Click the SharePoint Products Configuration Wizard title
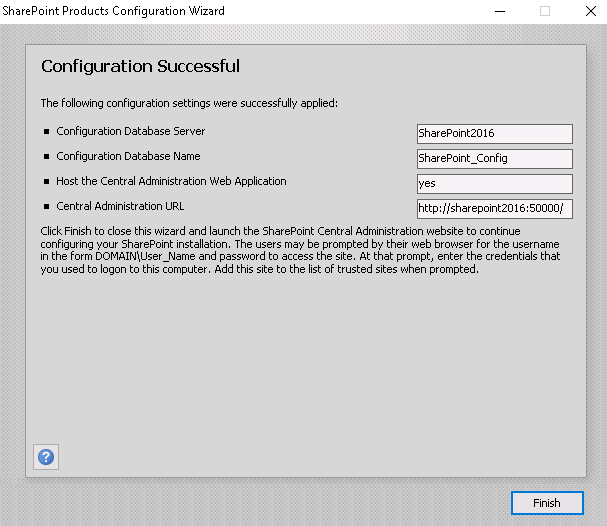This screenshot has height=526, width=607. pyautogui.click(x=113, y=11)
